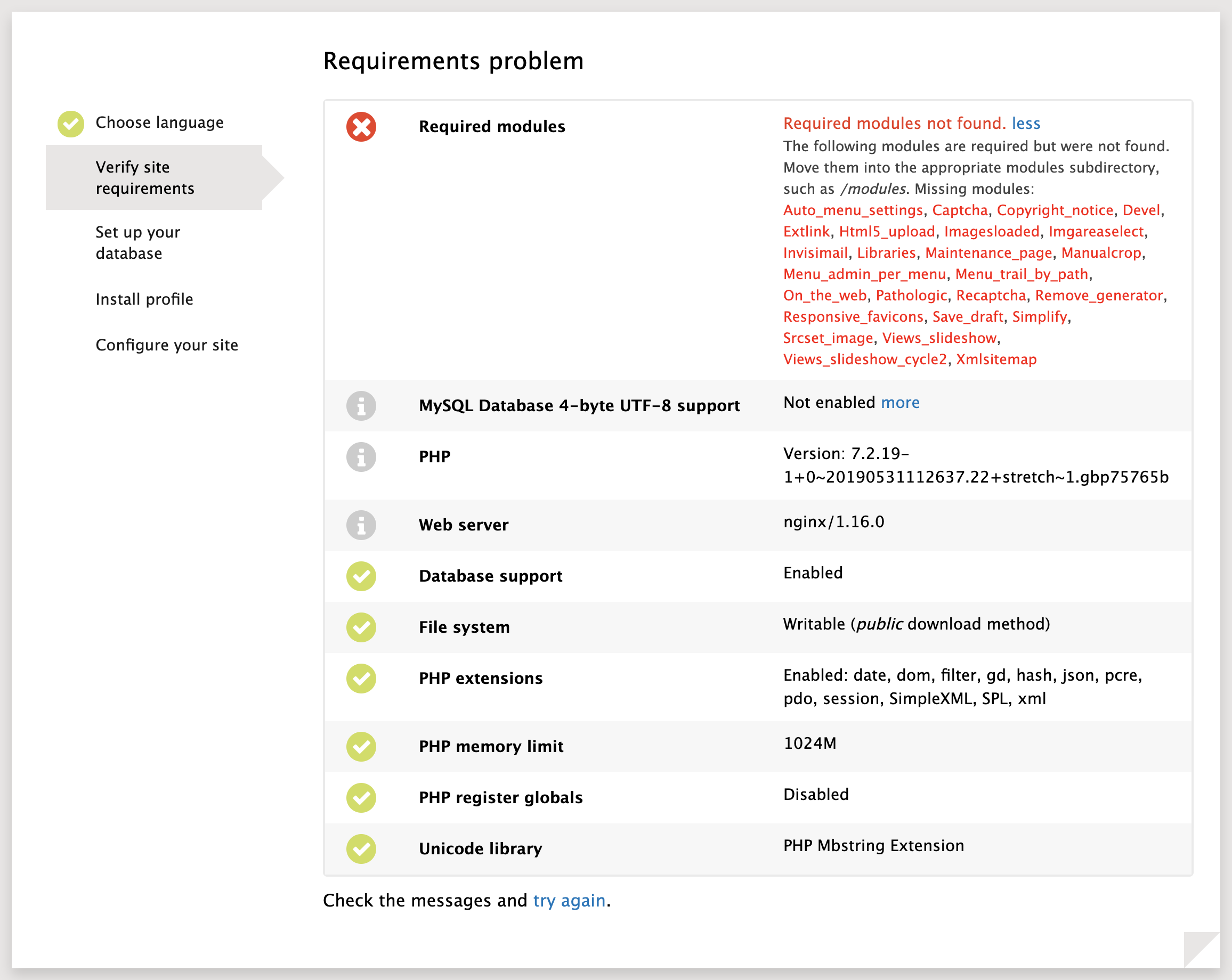
Task: Click the PHP Mbstring Extension value
Action: pyautogui.click(x=874, y=846)
